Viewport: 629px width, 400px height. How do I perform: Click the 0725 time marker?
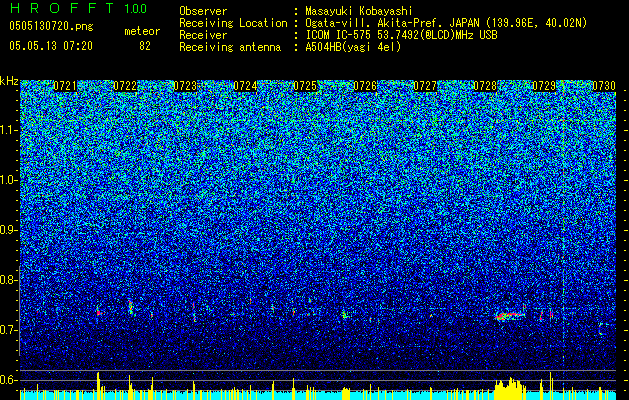point(305,86)
